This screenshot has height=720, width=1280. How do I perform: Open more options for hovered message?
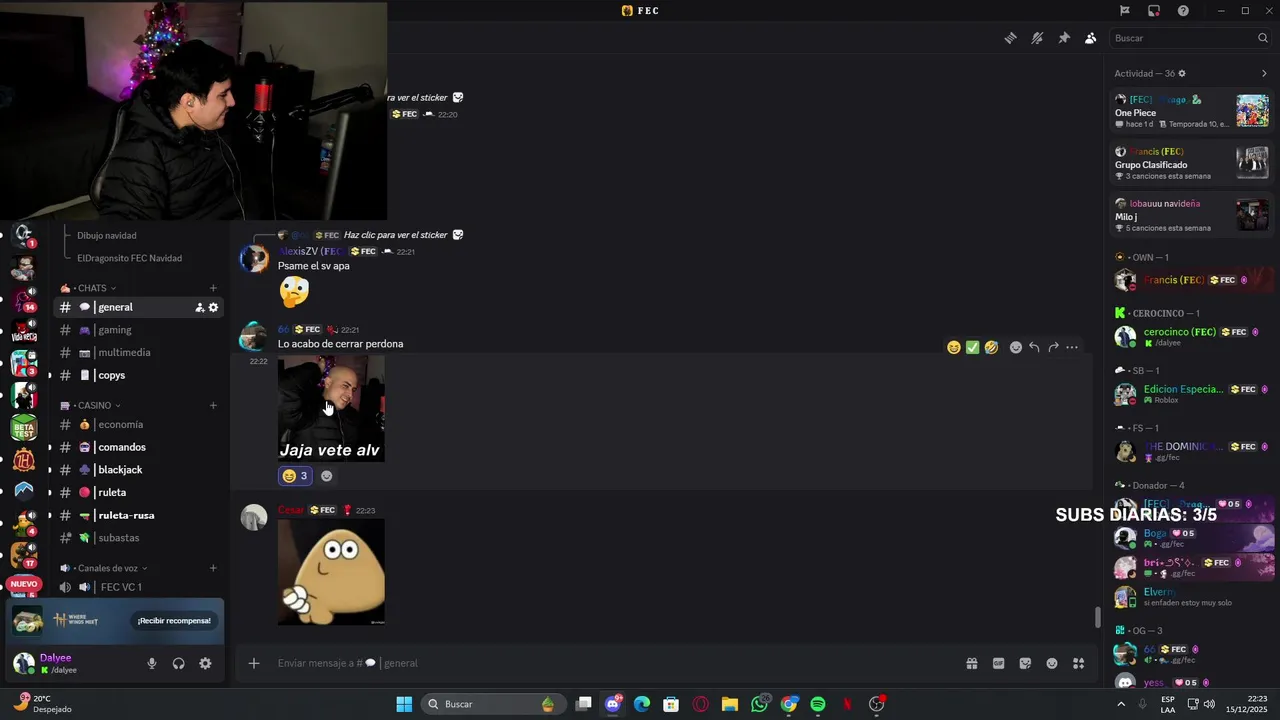[1072, 347]
